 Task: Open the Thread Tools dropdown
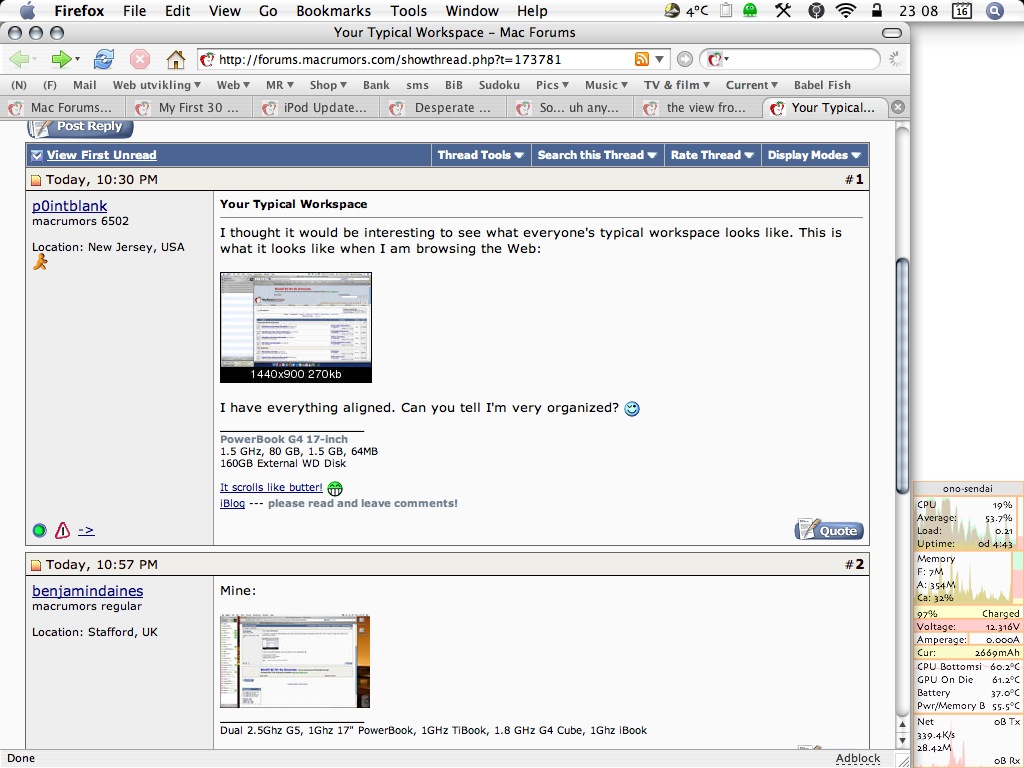point(481,155)
